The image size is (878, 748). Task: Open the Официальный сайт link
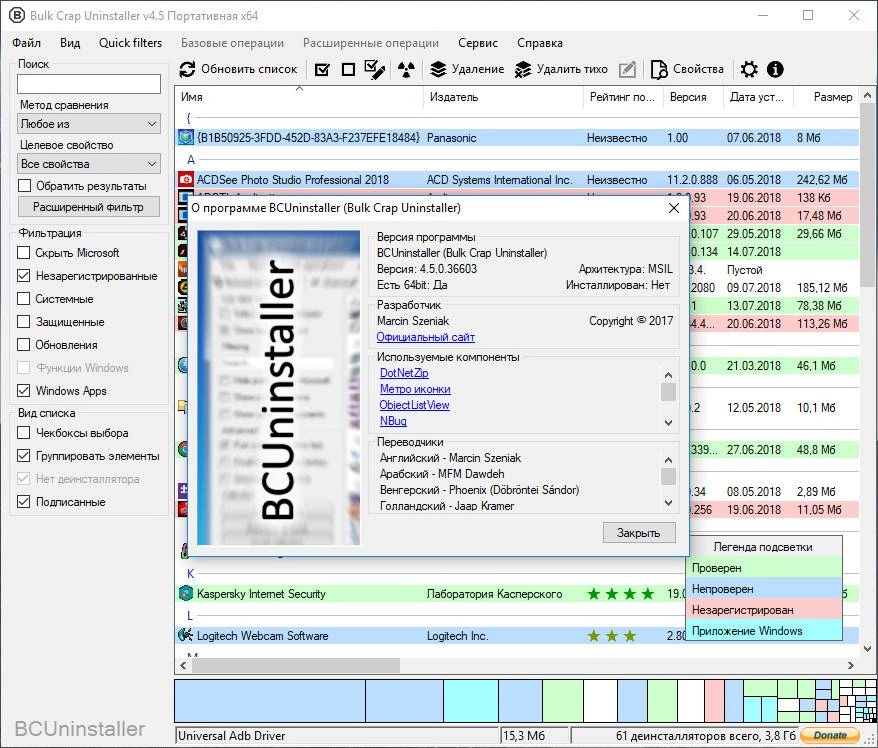pyautogui.click(x=426, y=337)
